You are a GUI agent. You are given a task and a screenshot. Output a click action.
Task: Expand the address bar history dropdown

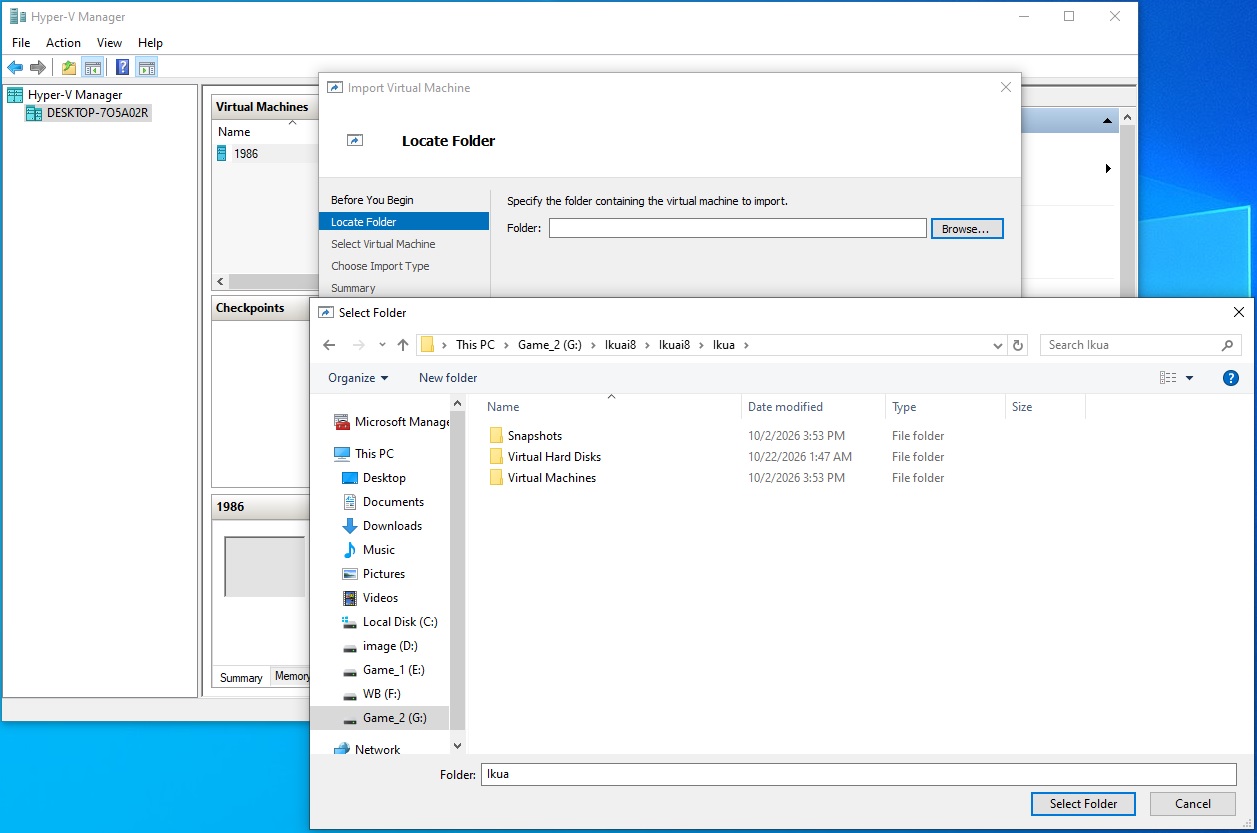[998, 345]
